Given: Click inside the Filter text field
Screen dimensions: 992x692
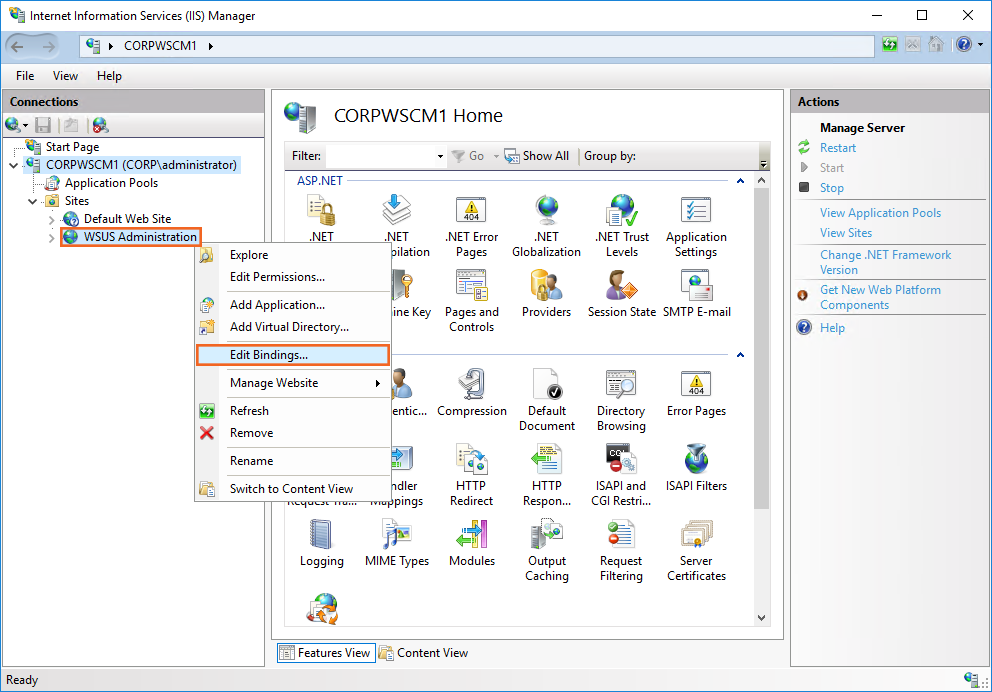Looking at the screenshot, I should point(380,156).
